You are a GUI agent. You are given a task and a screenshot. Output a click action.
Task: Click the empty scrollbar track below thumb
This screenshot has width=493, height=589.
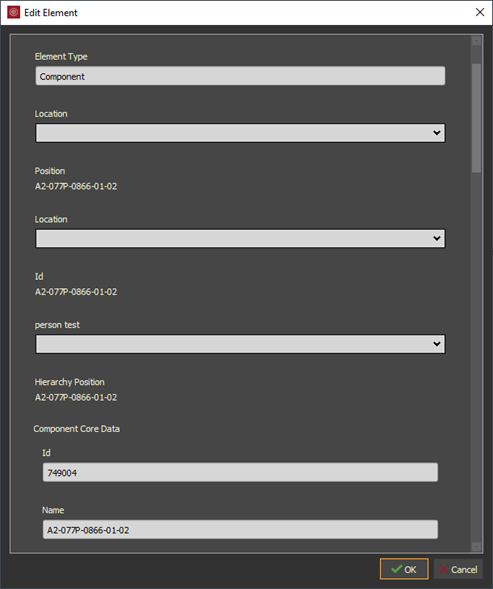pos(476,357)
